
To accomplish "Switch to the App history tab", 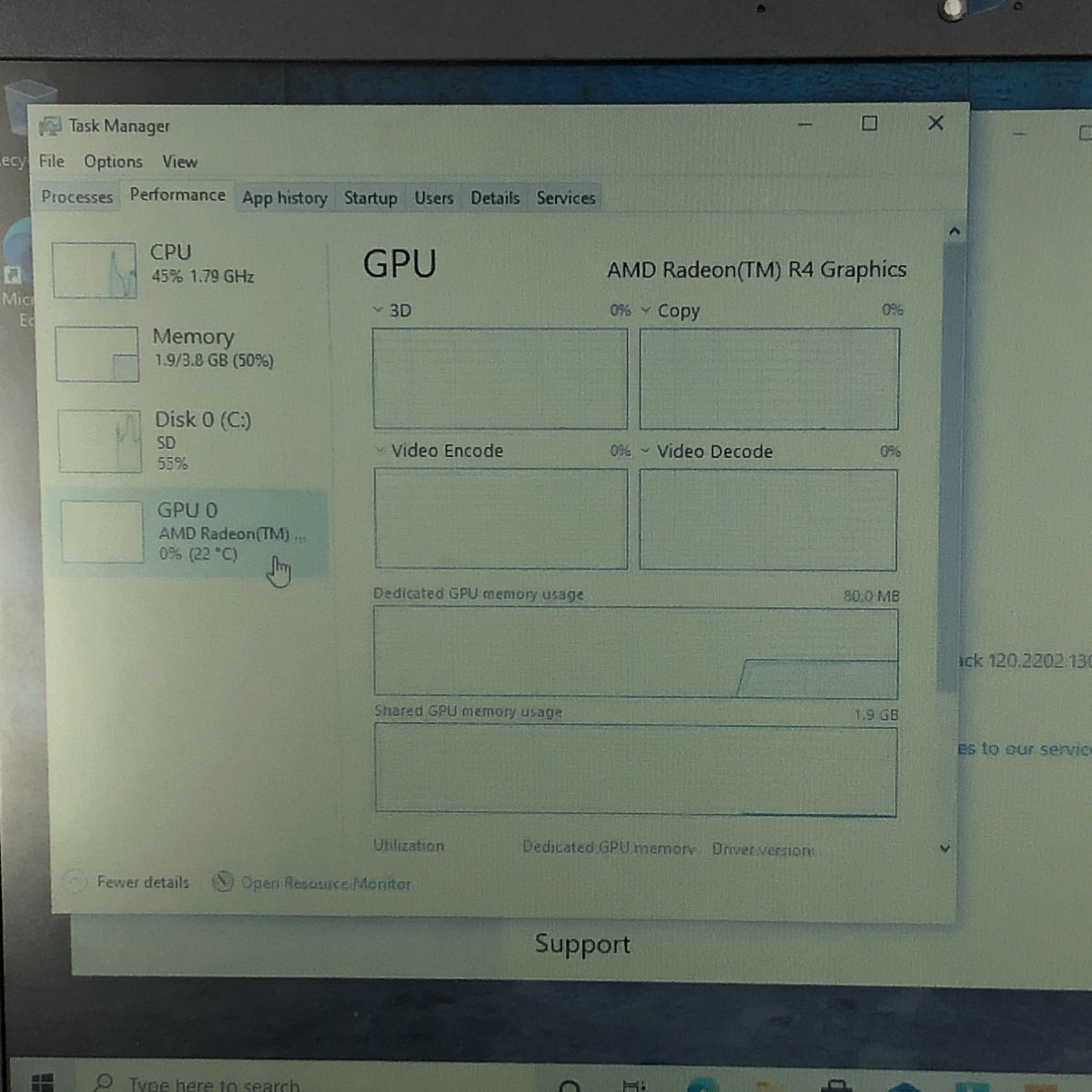I will (x=284, y=197).
